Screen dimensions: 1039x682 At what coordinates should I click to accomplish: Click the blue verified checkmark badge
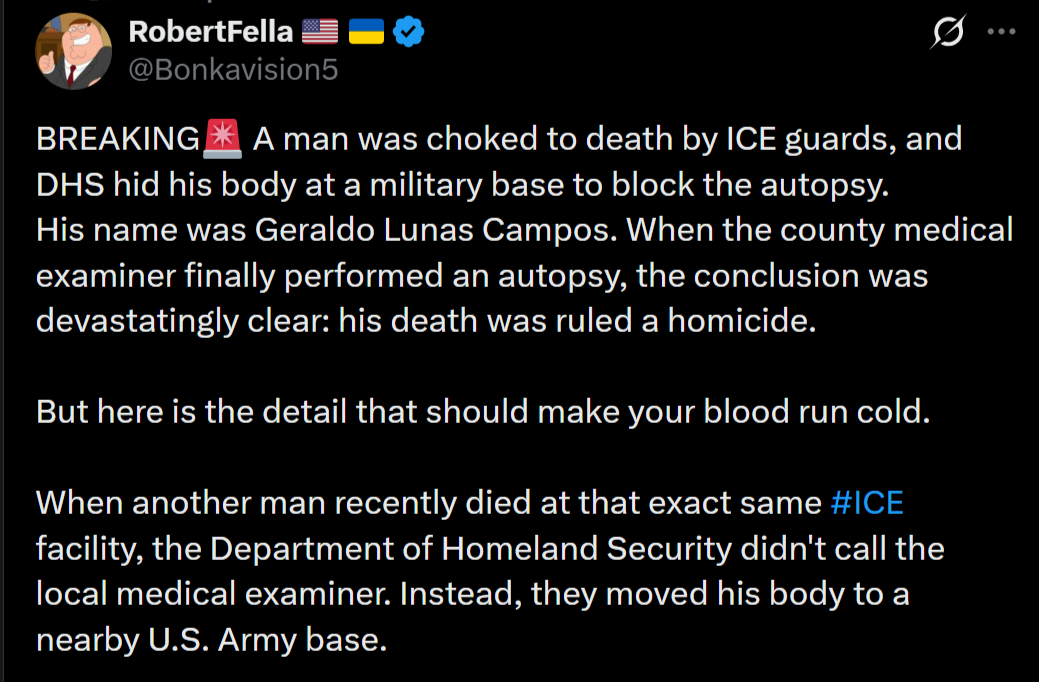click(x=408, y=32)
